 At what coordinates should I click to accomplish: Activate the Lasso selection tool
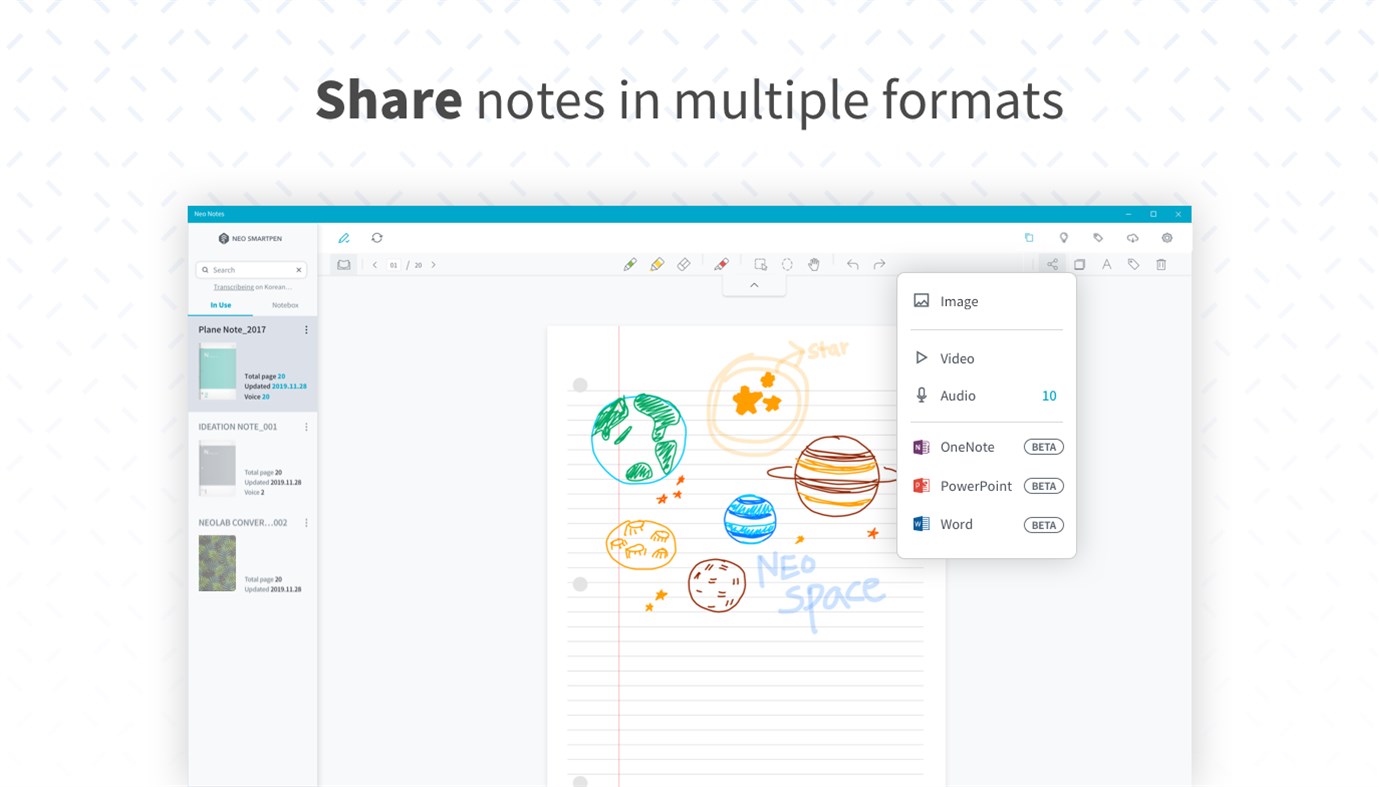pos(786,263)
